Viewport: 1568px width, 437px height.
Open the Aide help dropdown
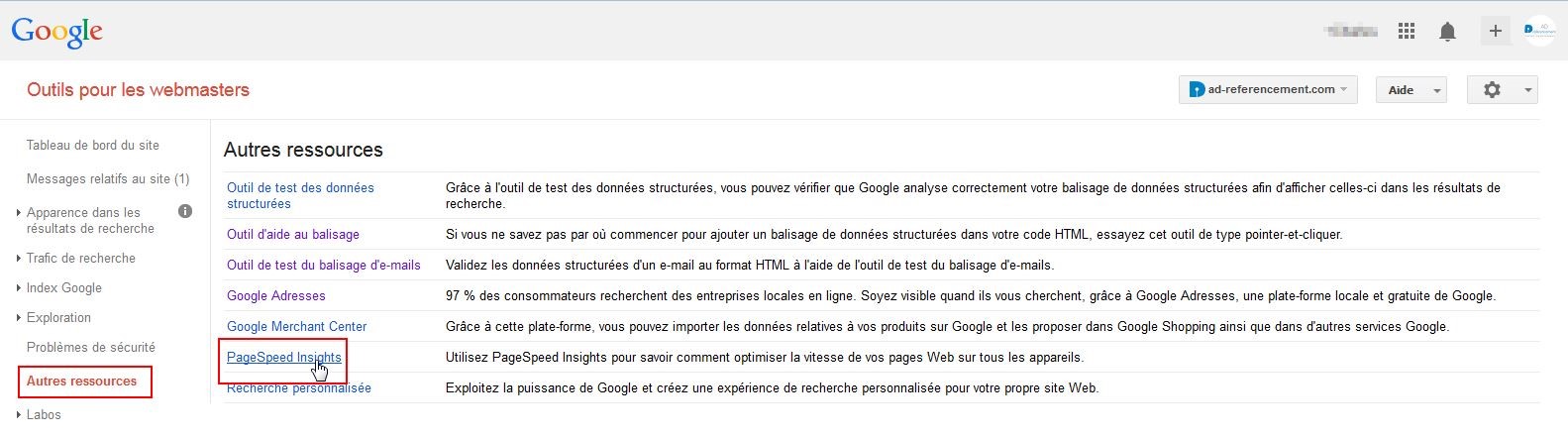coord(1411,90)
